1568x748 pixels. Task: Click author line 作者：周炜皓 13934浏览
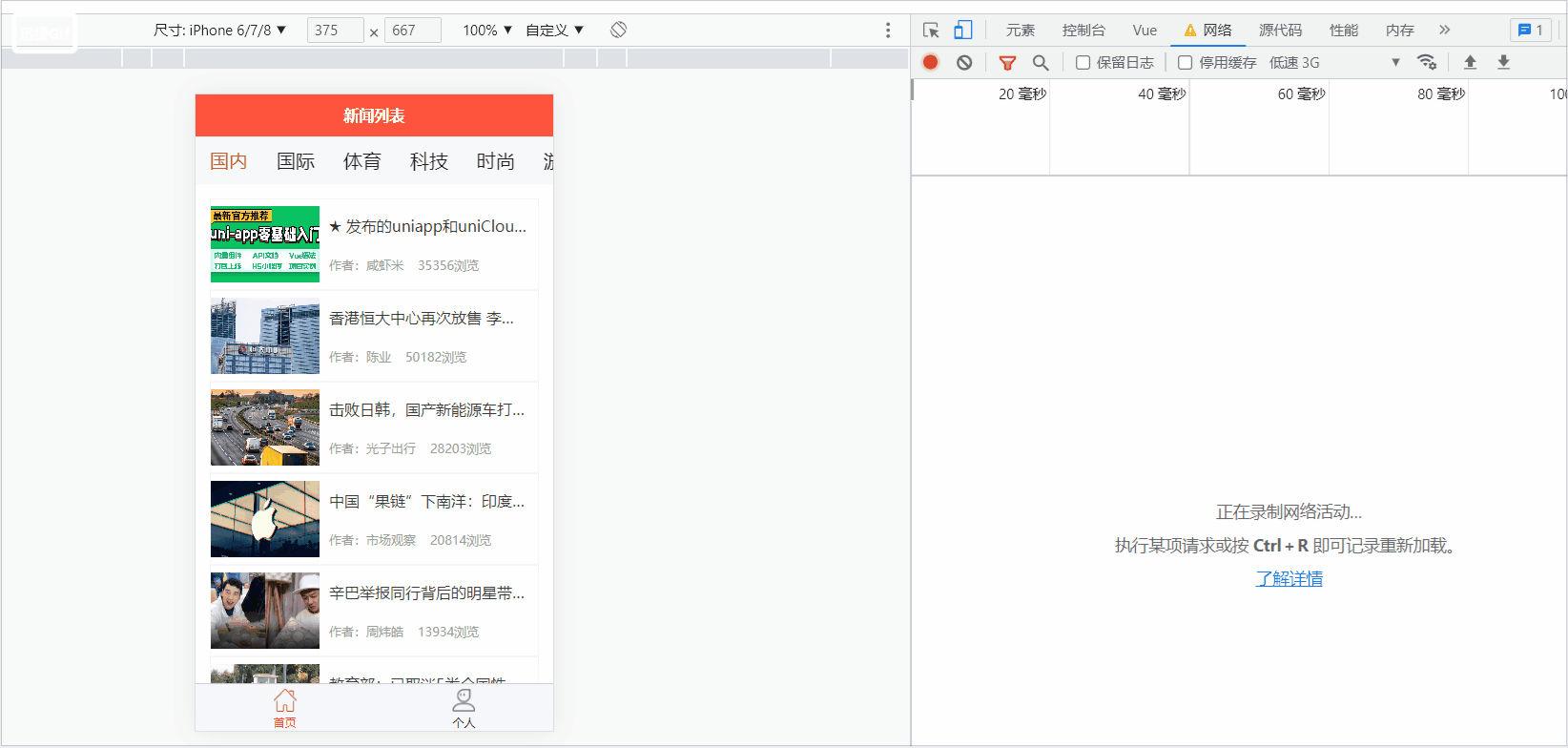pyautogui.click(x=404, y=632)
